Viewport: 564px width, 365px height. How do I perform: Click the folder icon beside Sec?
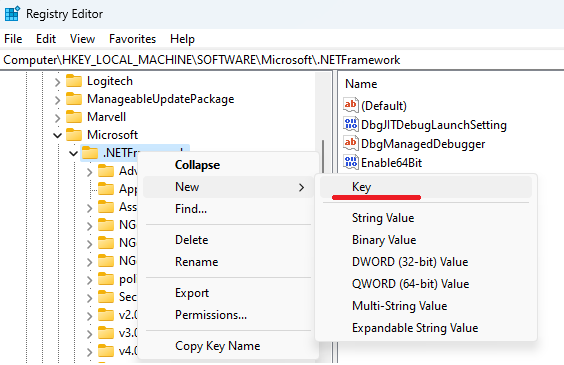click(x=106, y=297)
